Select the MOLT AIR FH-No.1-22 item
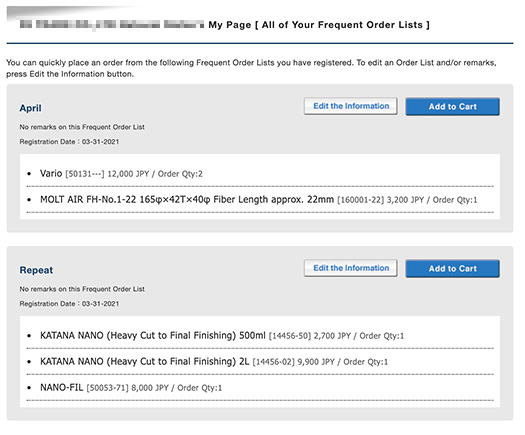This screenshot has width=525, height=435. (x=187, y=200)
